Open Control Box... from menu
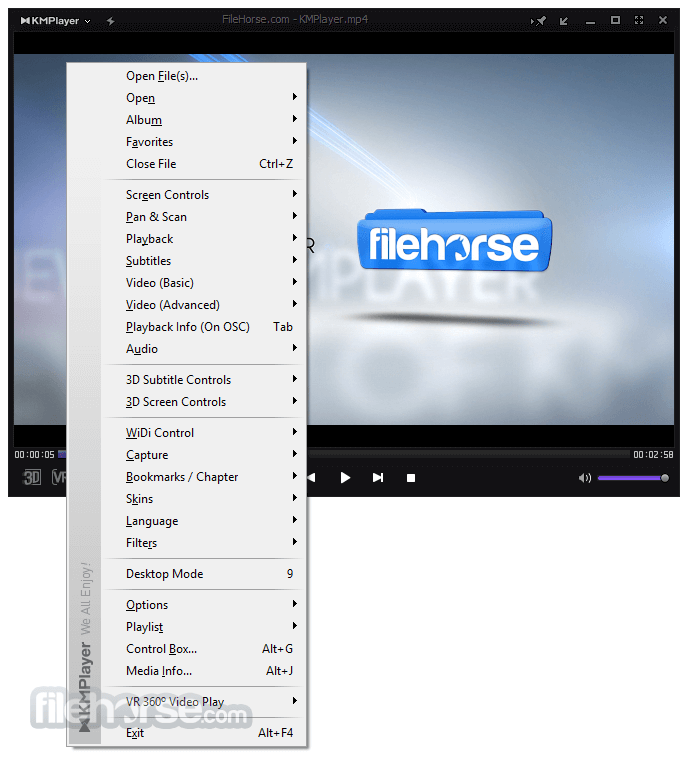Viewport: 688px width, 759px height. click(204, 649)
